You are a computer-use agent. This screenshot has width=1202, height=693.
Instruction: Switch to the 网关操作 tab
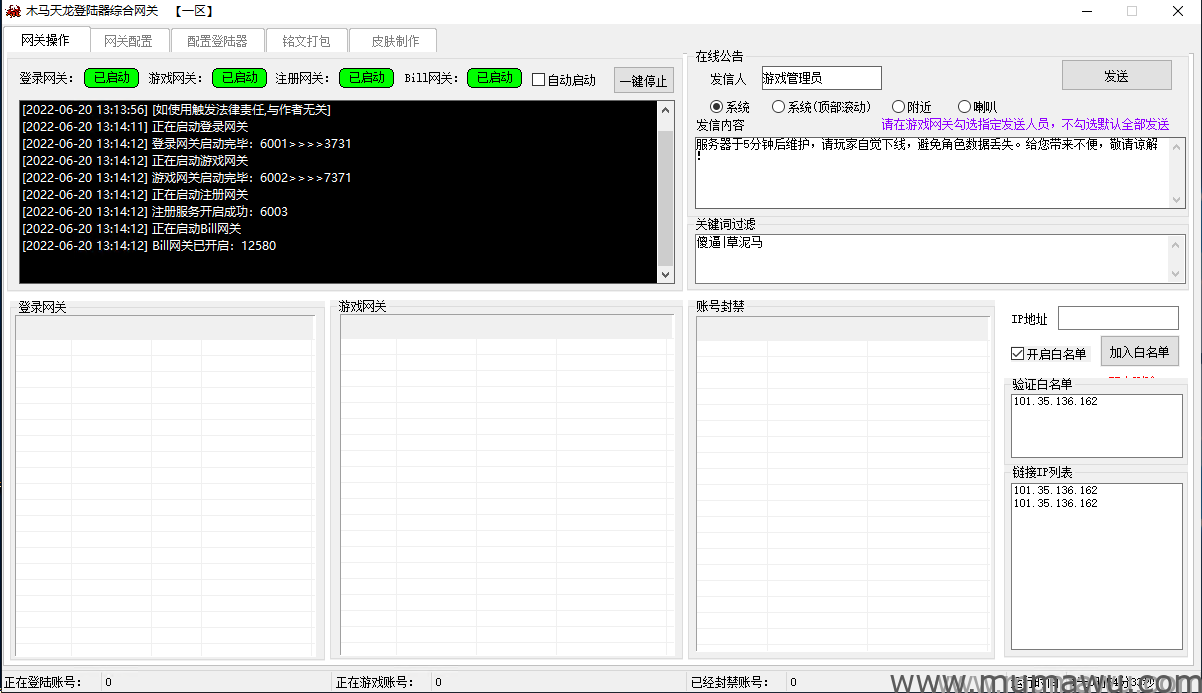click(x=45, y=40)
